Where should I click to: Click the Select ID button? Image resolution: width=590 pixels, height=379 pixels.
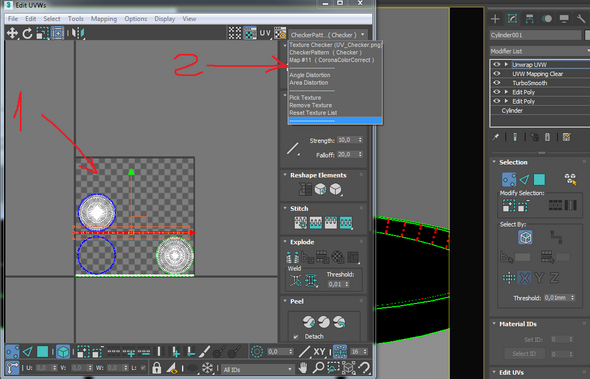[x=524, y=354]
